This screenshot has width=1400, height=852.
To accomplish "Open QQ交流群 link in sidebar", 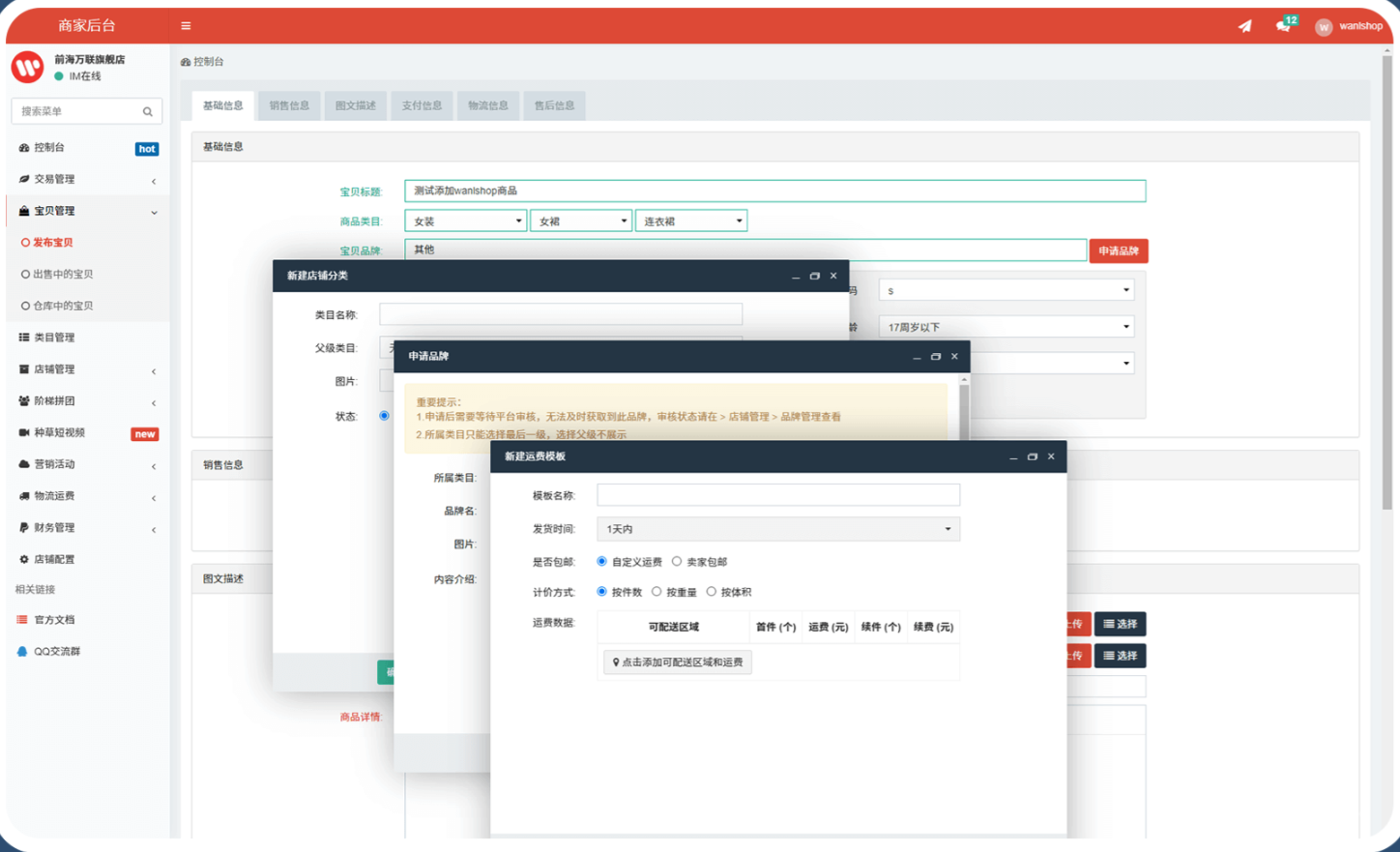I will [56, 652].
